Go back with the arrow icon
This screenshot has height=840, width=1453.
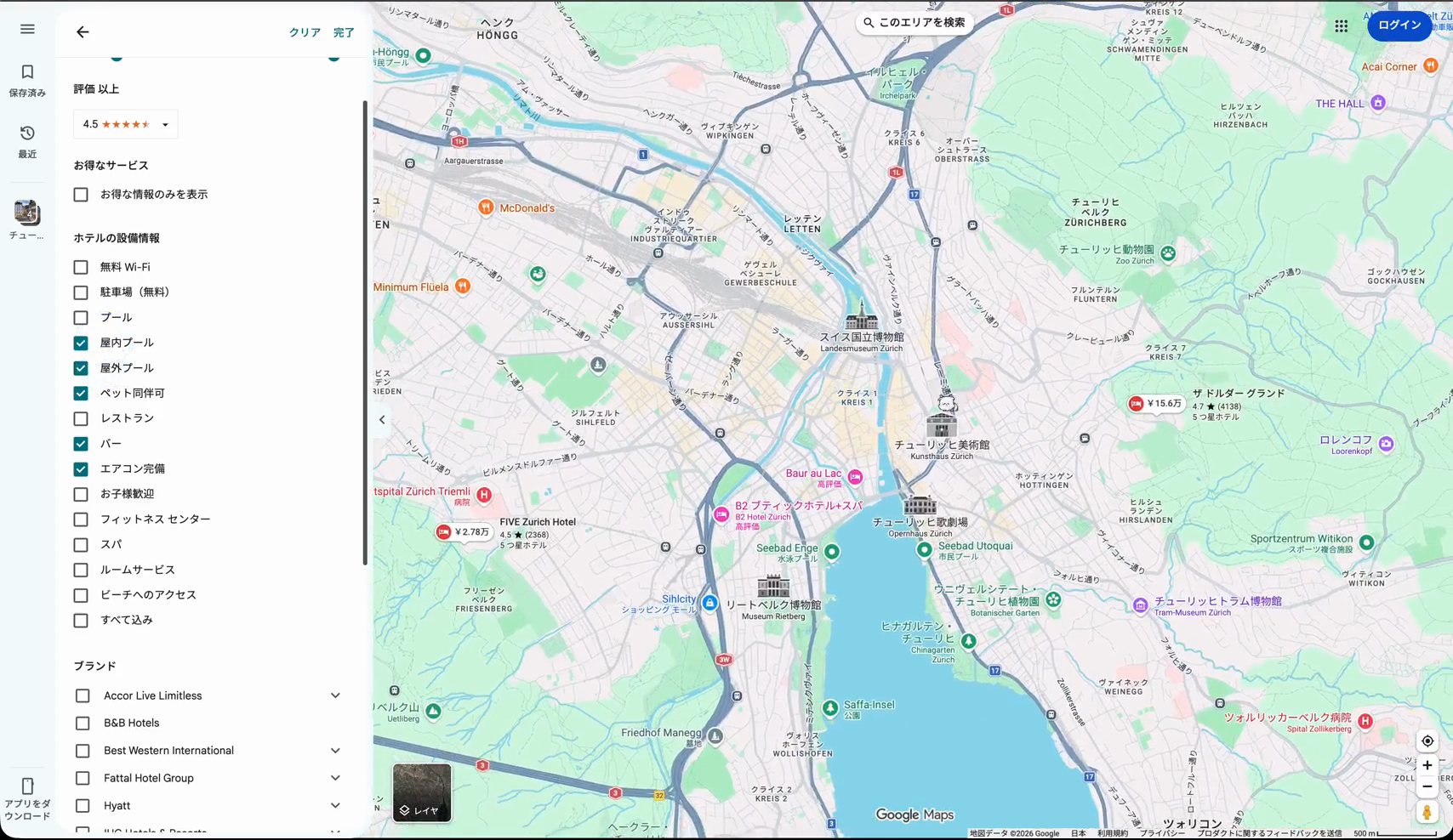pyautogui.click(x=83, y=32)
